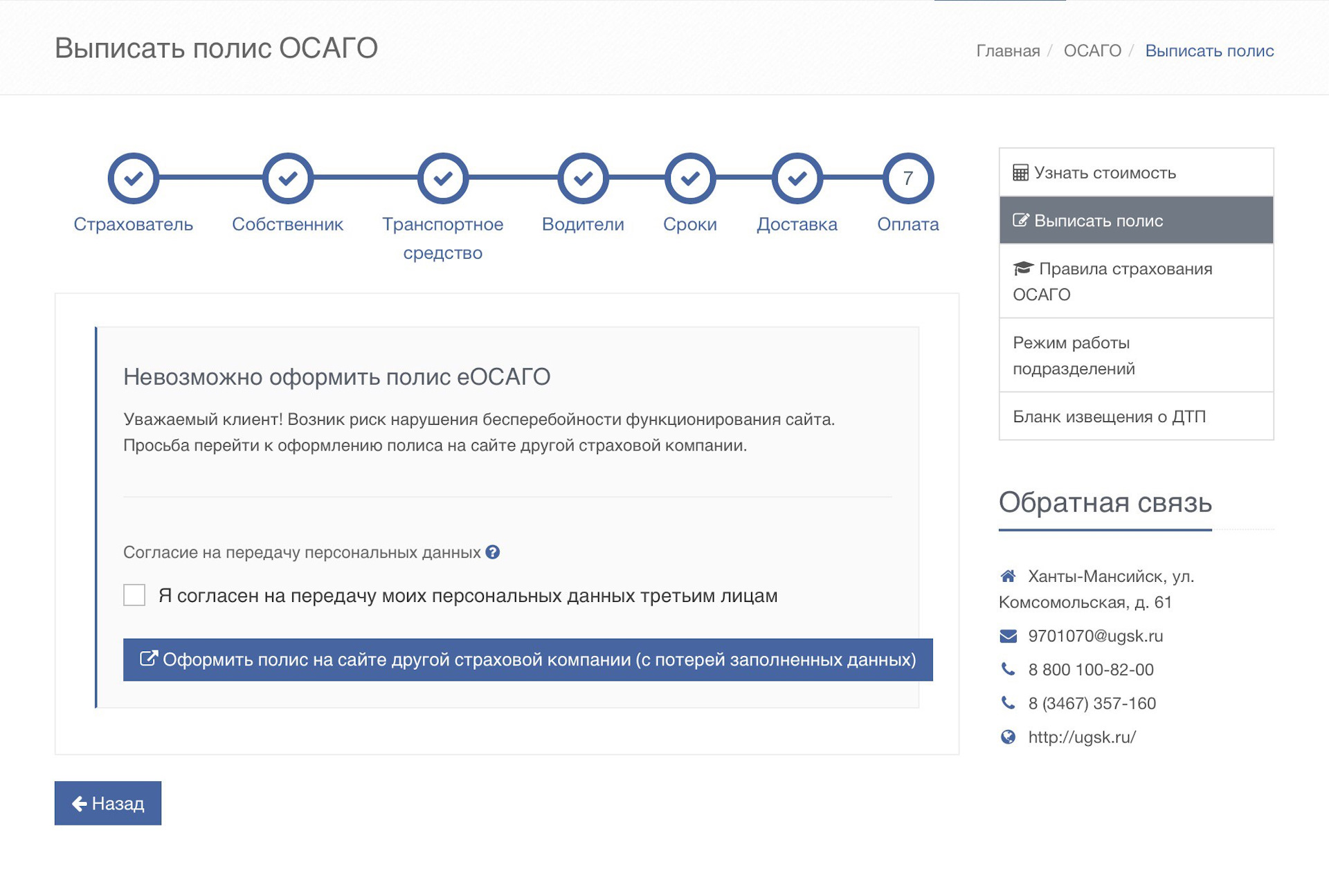This screenshot has width=1329, height=896.
Task: Go to Водители step label
Action: tap(584, 224)
